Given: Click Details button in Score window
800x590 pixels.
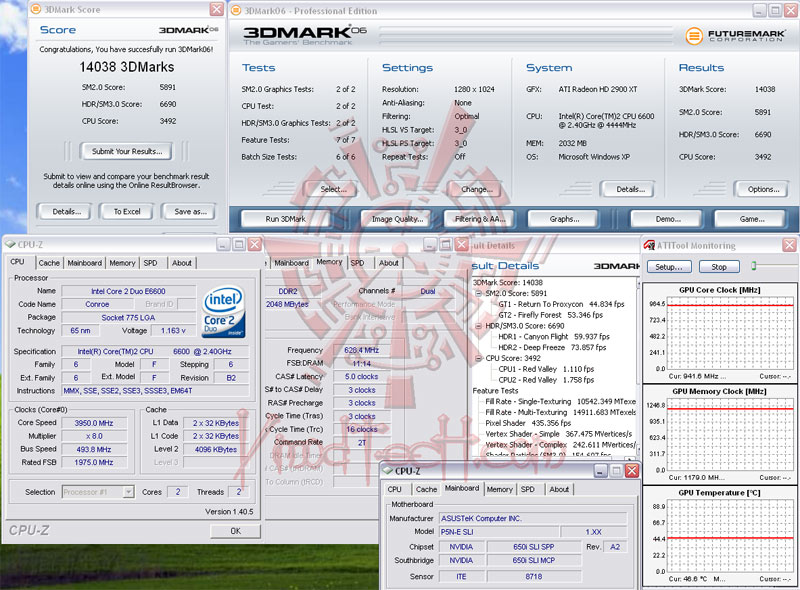Looking at the screenshot, I should click(x=66, y=211).
